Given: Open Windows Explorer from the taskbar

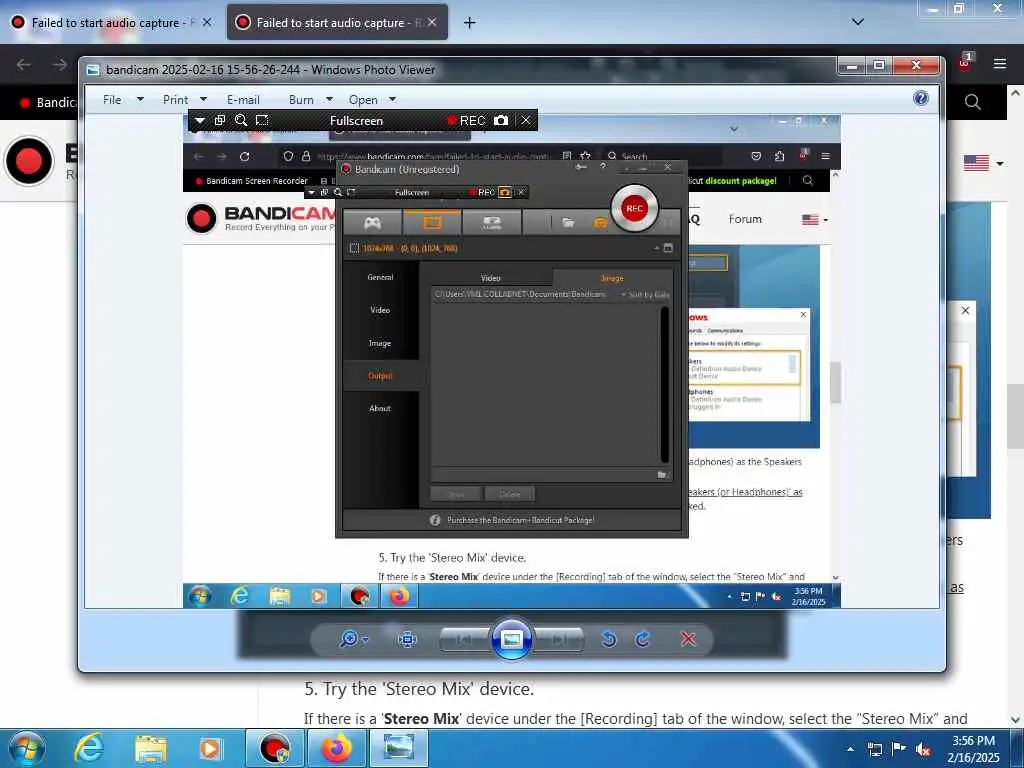Looking at the screenshot, I should 151,748.
